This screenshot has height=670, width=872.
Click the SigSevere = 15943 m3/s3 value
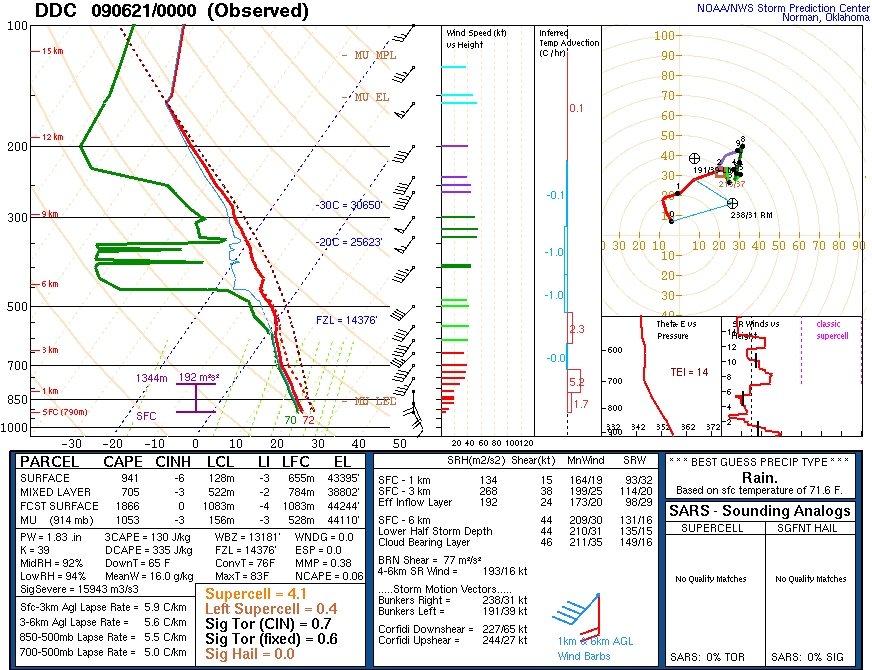[79, 589]
